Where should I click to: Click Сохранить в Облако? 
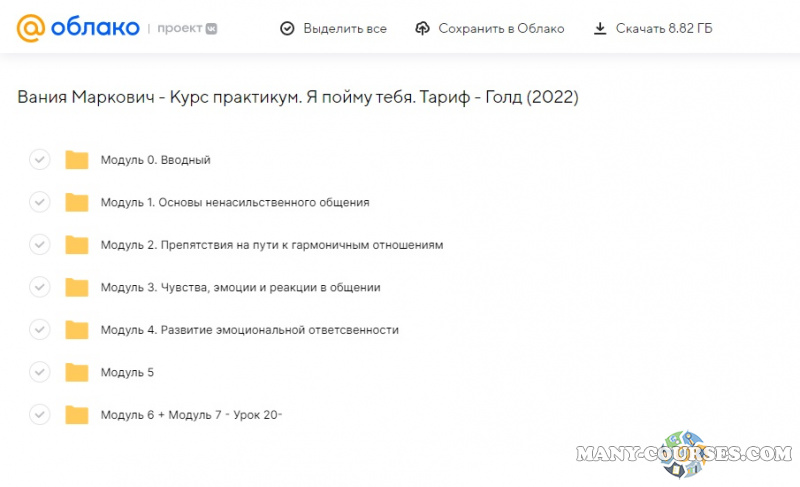point(489,29)
